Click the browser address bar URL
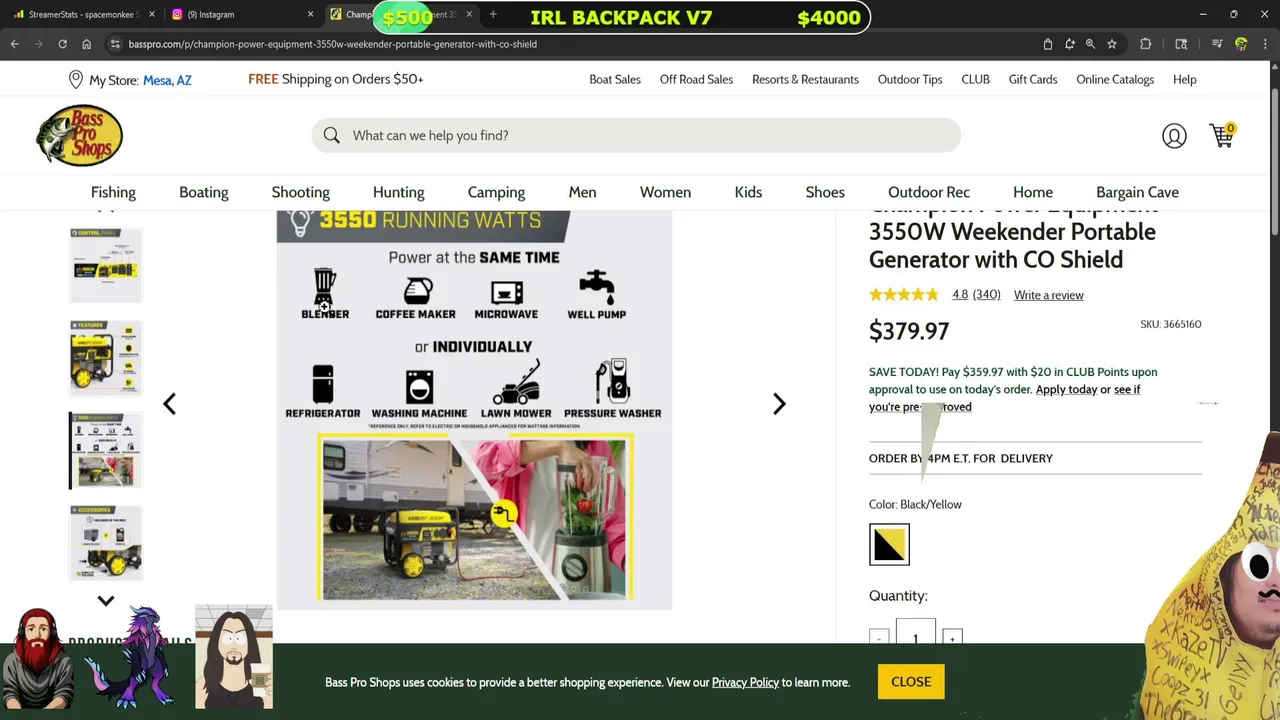Screen dimensions: 1280x720 333,44
